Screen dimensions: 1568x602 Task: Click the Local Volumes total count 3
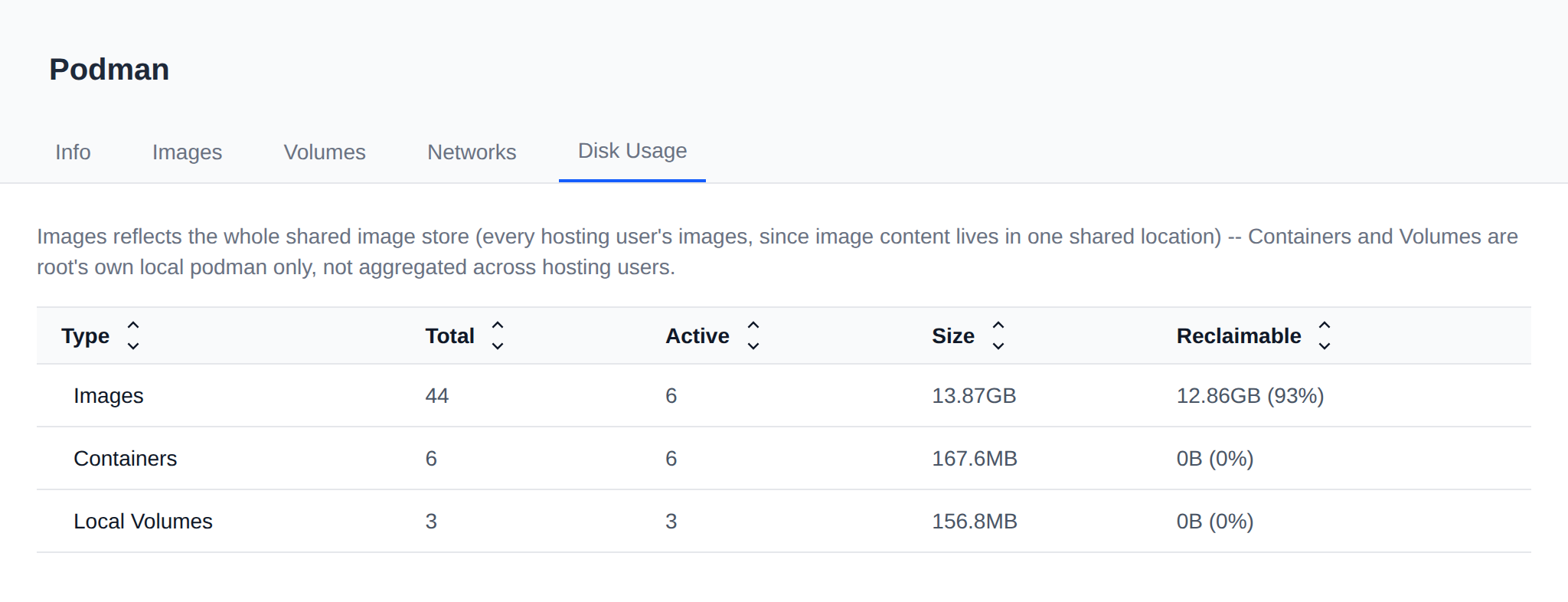[x=431, y=522]
